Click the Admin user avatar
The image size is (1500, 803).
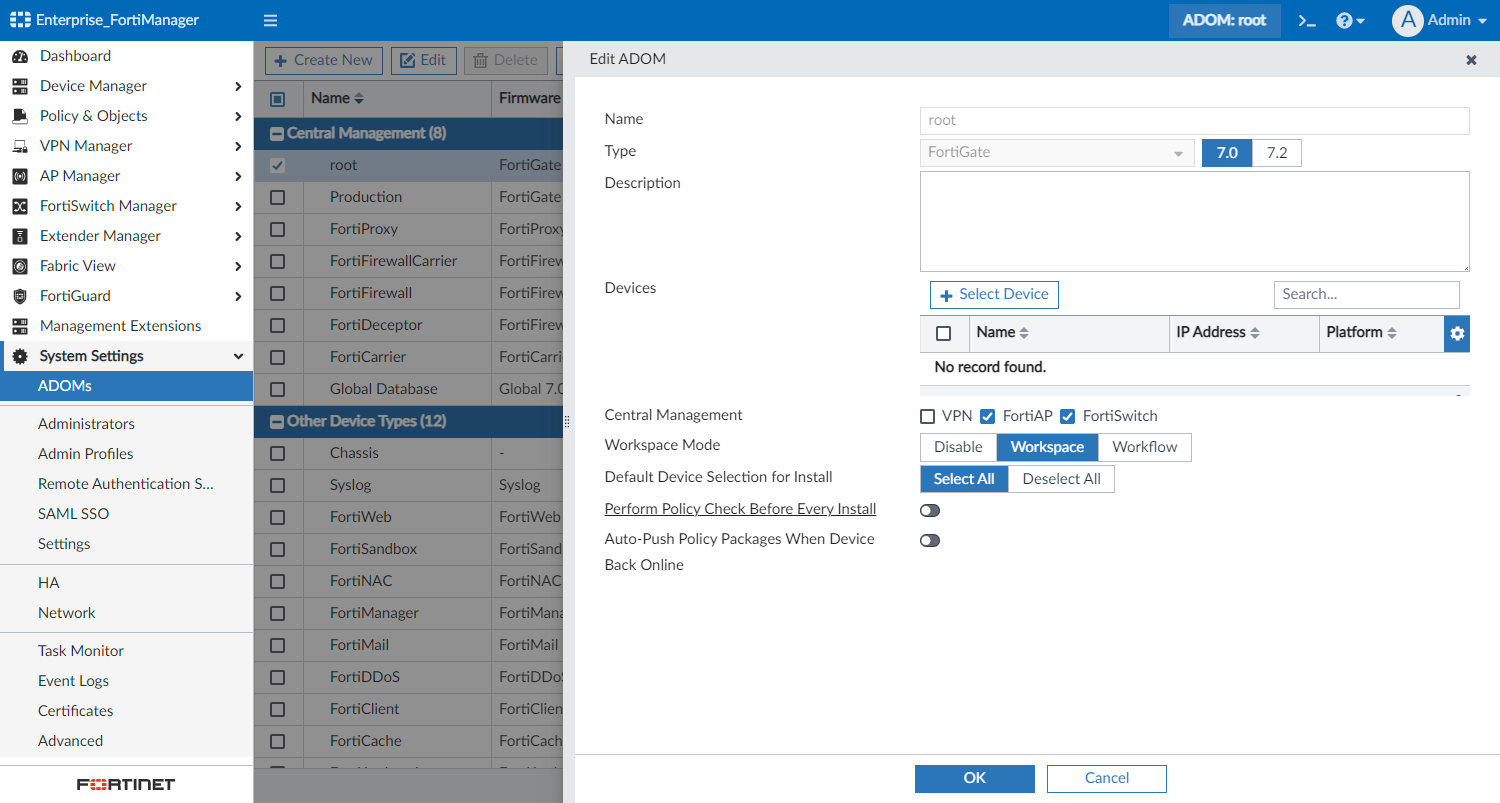[1407, 20]
